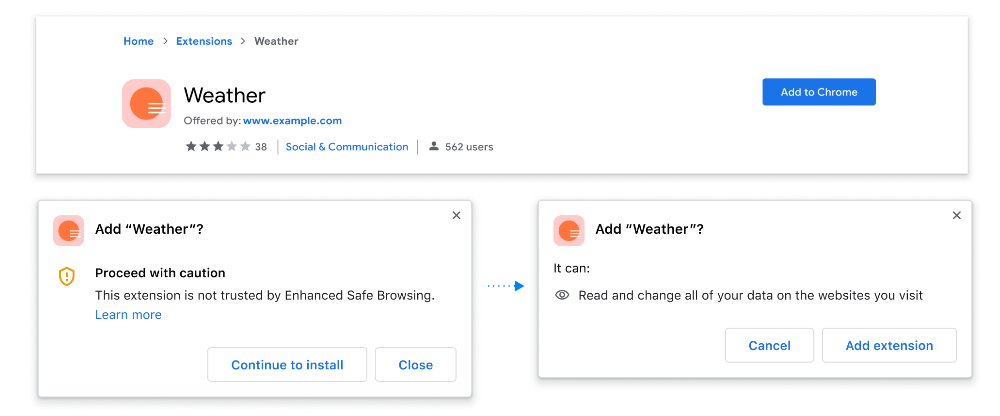
Task: Dismiss the permissions dialog with the X
Action: 956,215
